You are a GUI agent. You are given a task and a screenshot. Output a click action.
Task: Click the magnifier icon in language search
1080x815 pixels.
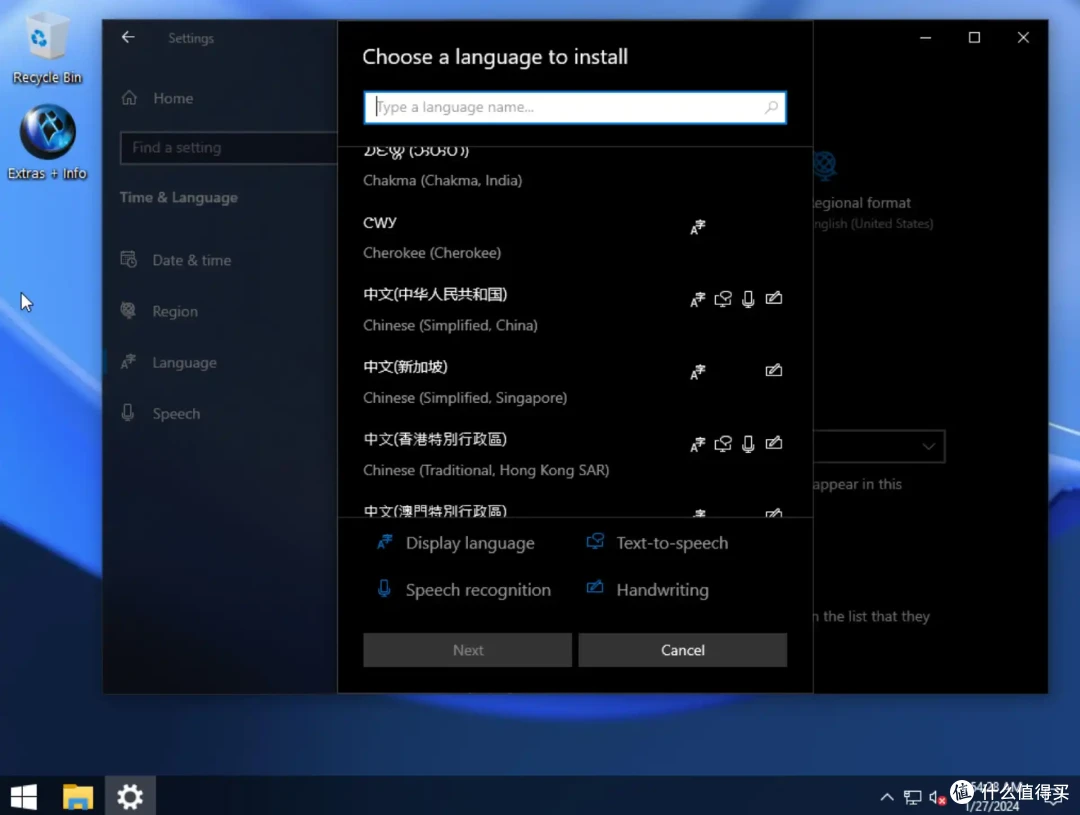point(771,107)
